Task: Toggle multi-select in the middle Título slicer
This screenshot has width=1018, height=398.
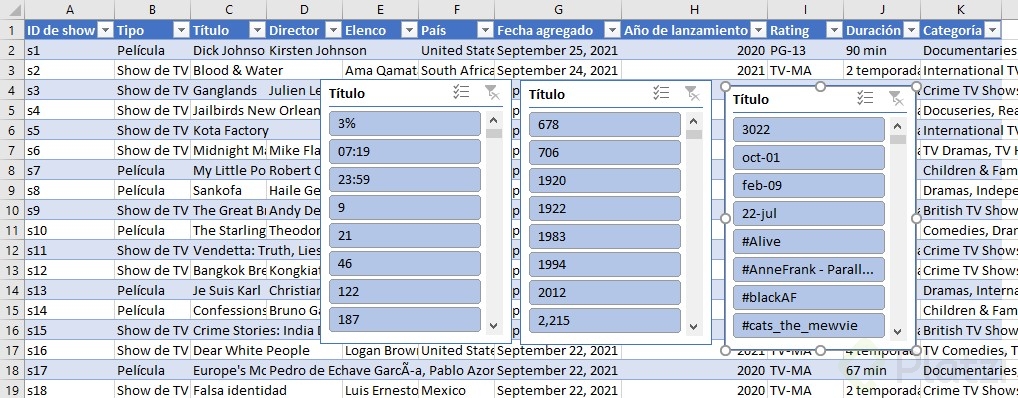Action: tap(661, 93)
